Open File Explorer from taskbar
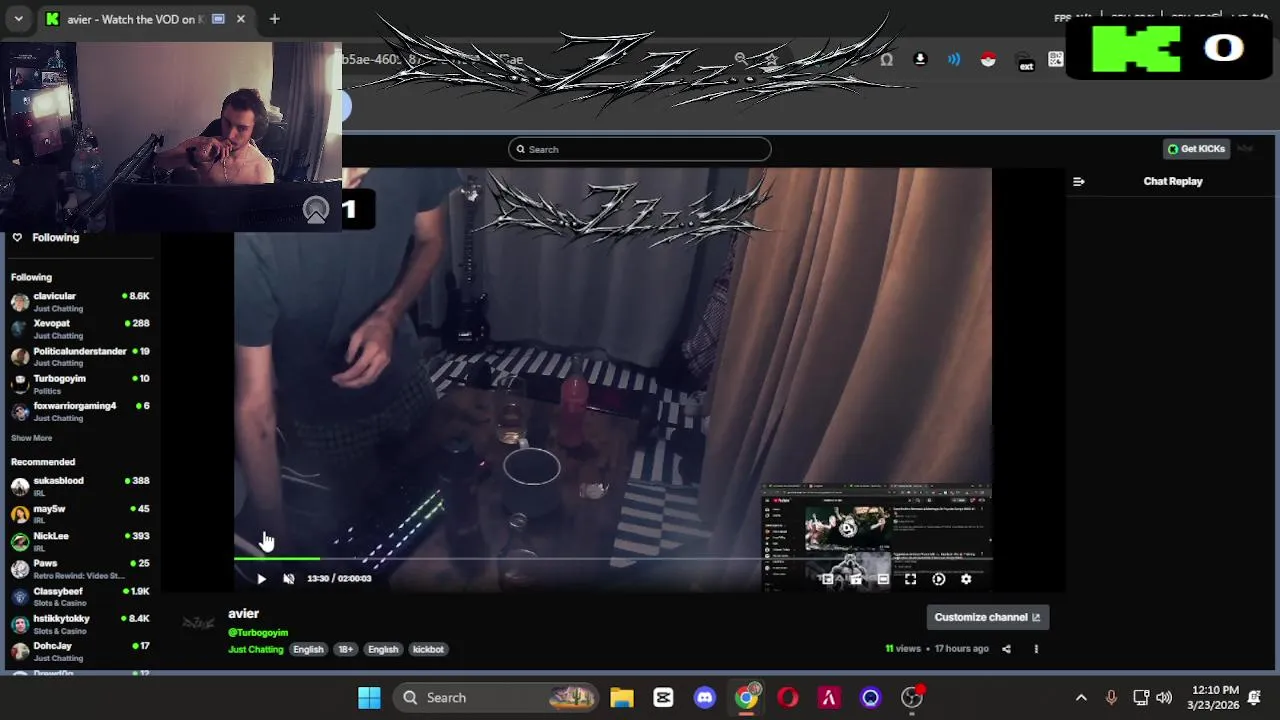The height and width of the screenshot is (720, 1280). (x=622, y=698)
